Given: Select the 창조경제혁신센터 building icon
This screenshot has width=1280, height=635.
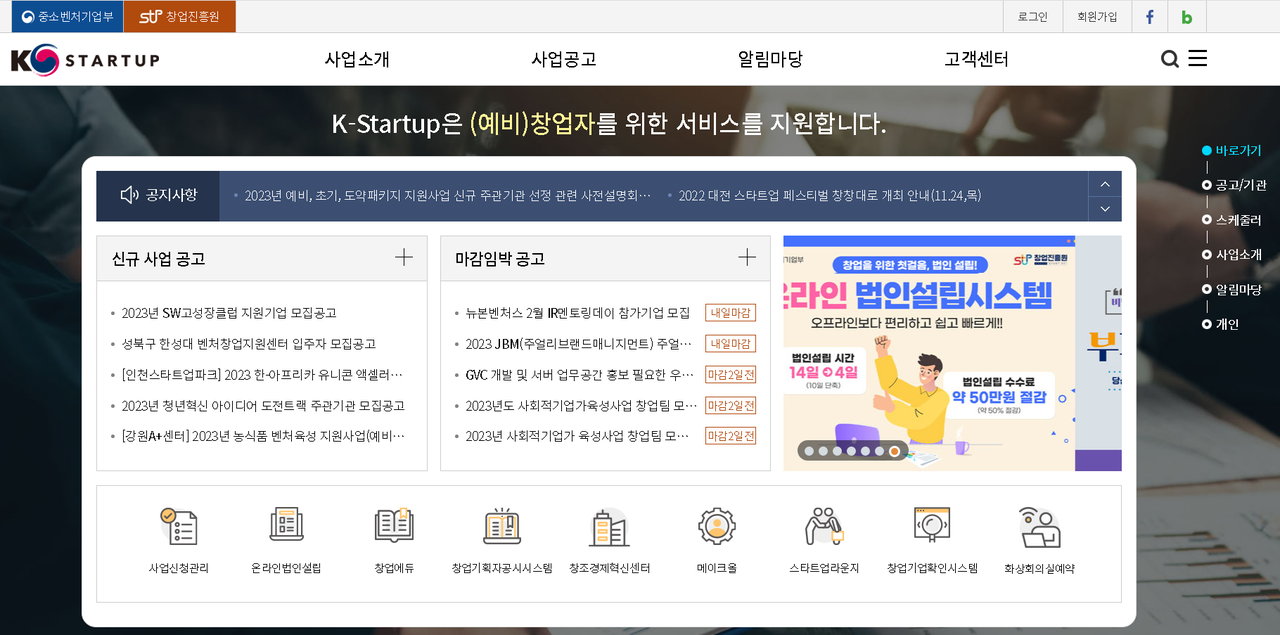Looking at the screenshot, I should (609, 526).
